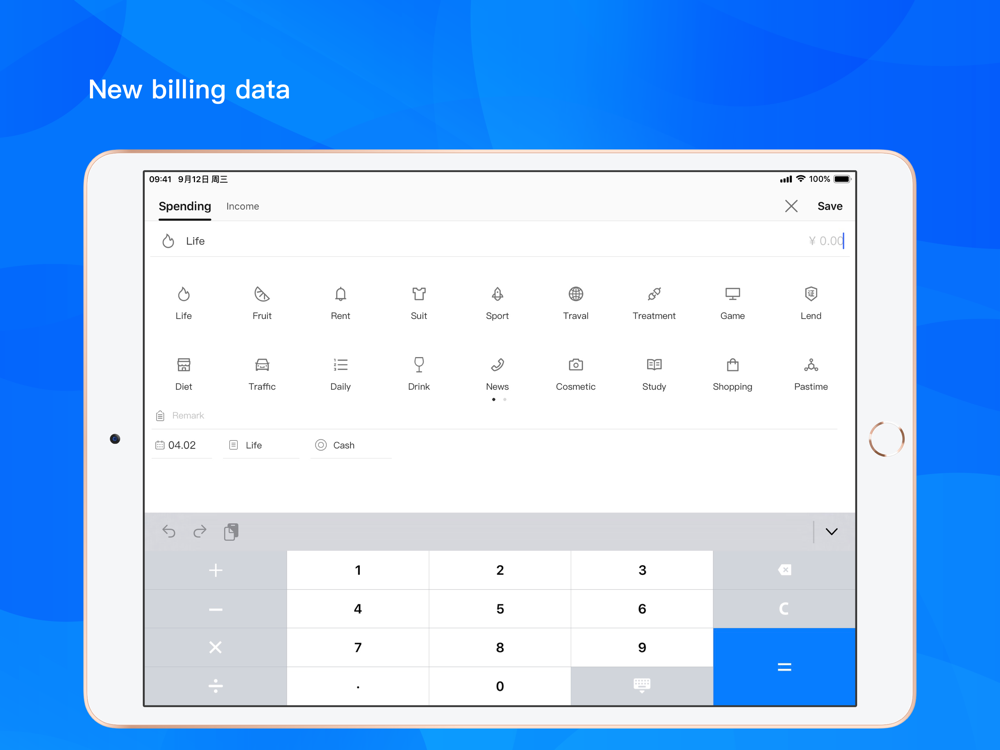Tap the minus operator key
The width and height of the screenshot is (1000, 750).
[x=216, y=608]
